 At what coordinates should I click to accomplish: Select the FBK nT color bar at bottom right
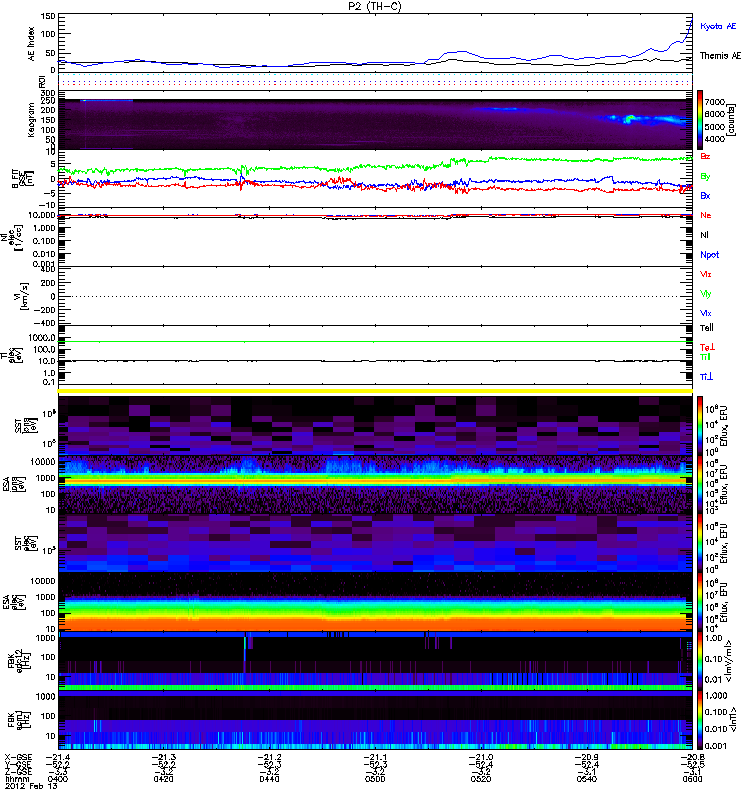700,720
